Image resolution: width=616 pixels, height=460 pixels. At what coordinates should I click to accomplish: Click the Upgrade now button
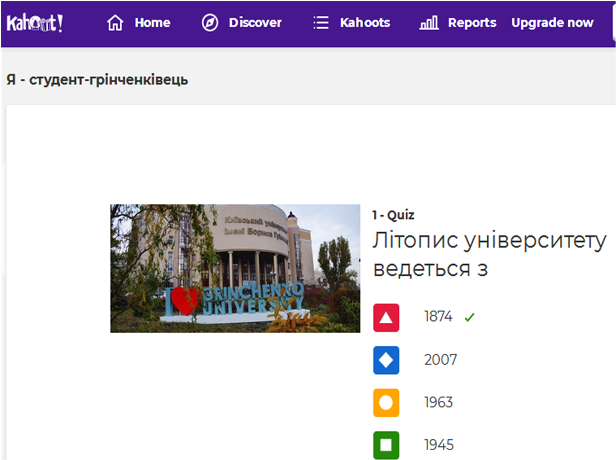552,23
